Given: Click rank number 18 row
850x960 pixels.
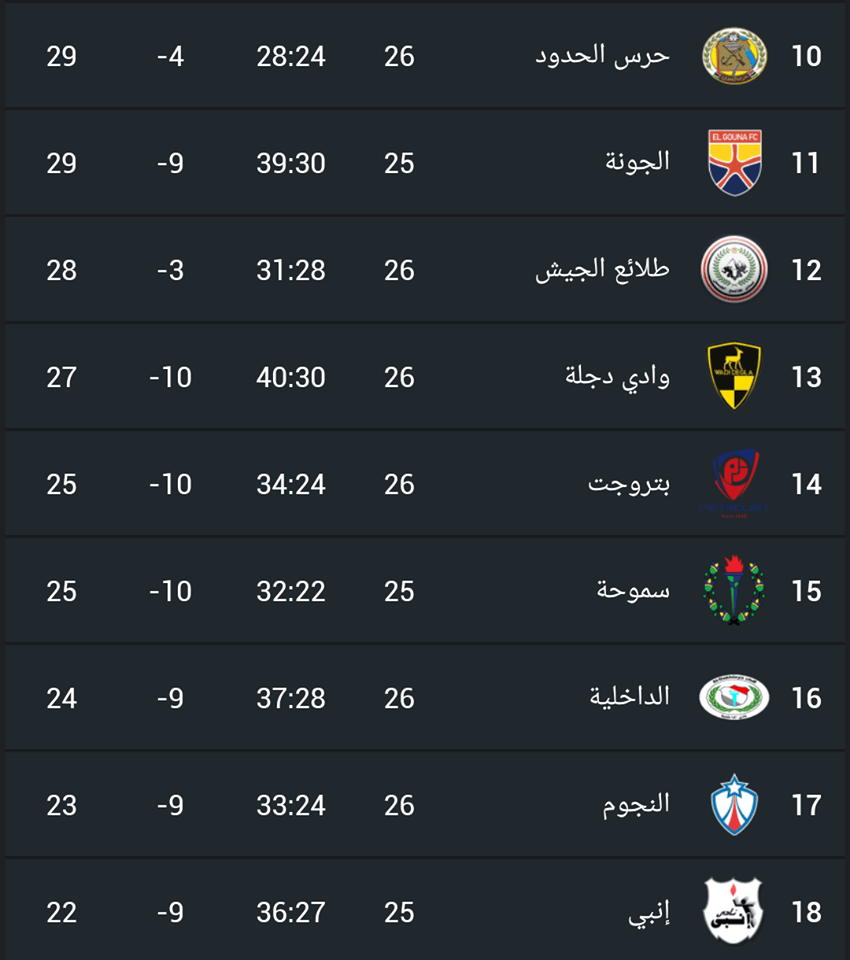Looking at the screenshot, I should pyautogui.click(x=425, y=912).
